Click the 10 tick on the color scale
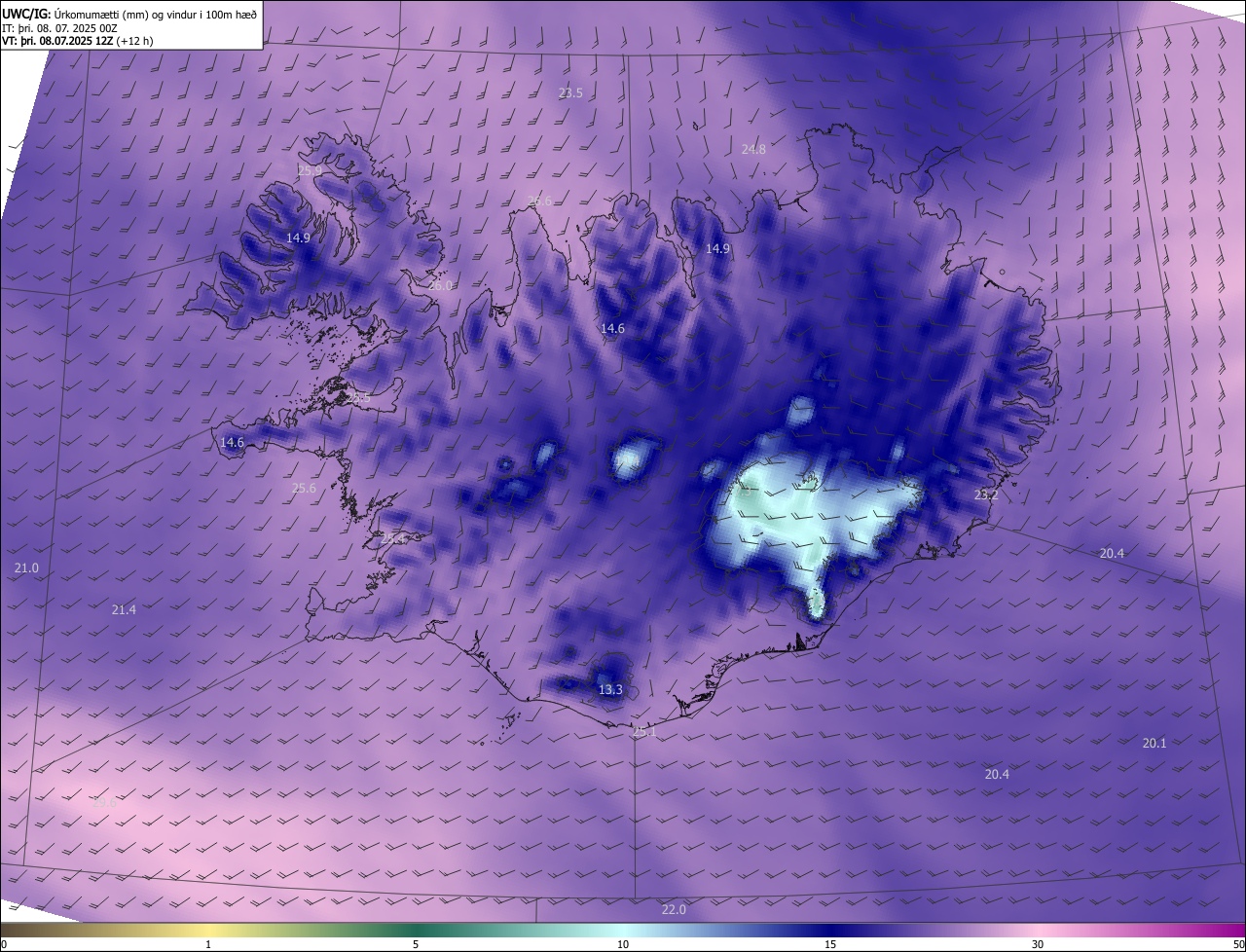1246x952 pixels. [x=623, y=945]
